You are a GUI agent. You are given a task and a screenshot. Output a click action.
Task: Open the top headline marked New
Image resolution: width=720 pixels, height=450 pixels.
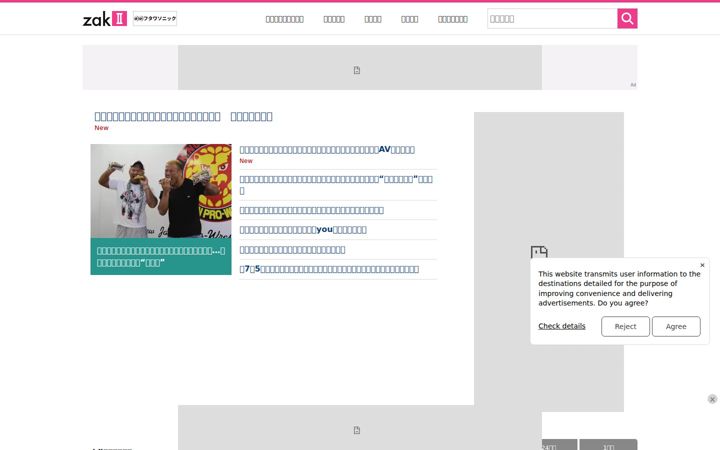pos(183,117)
